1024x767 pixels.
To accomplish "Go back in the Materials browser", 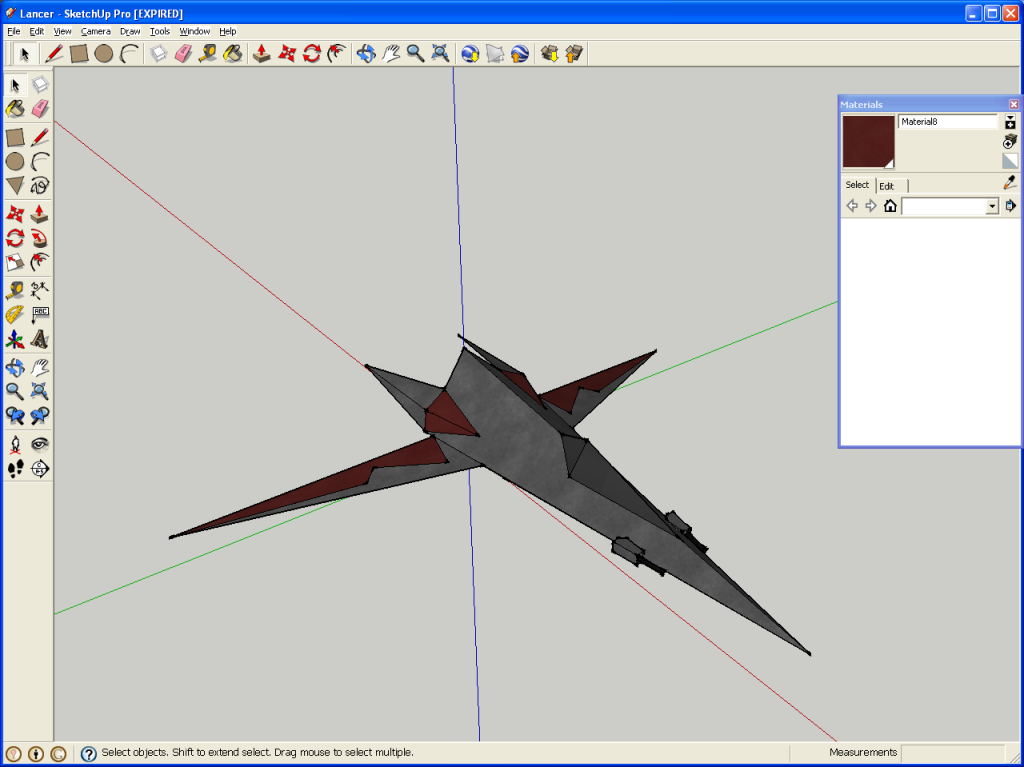I will (852, 206).
